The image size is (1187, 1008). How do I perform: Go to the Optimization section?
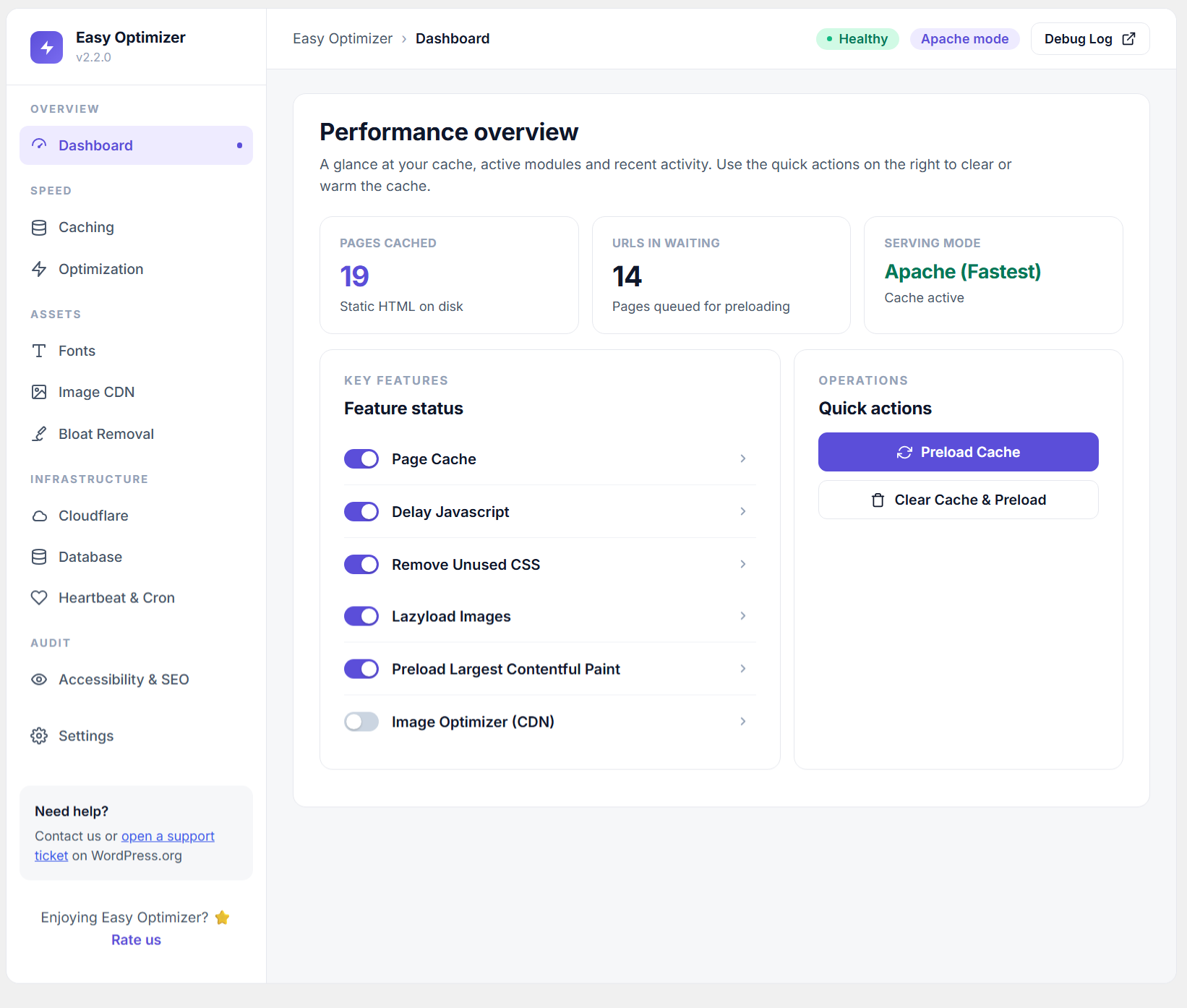(x=136, y=269)
